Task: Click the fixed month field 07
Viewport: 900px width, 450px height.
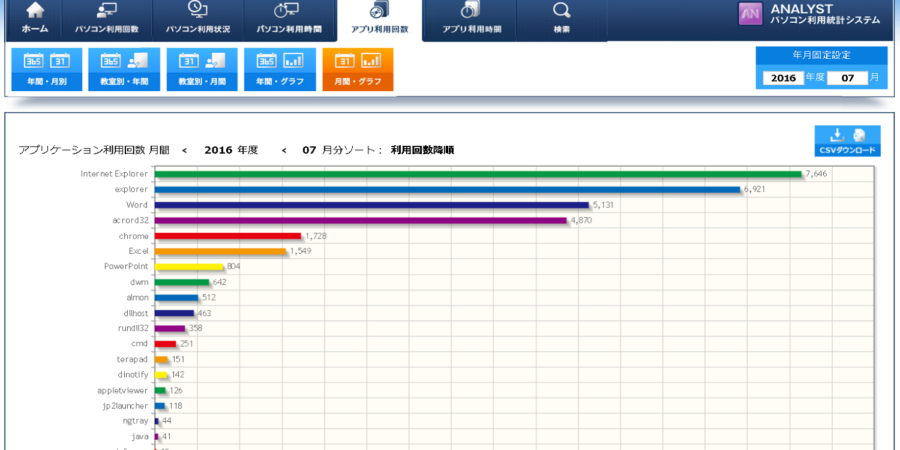Action: click(847, 78)
